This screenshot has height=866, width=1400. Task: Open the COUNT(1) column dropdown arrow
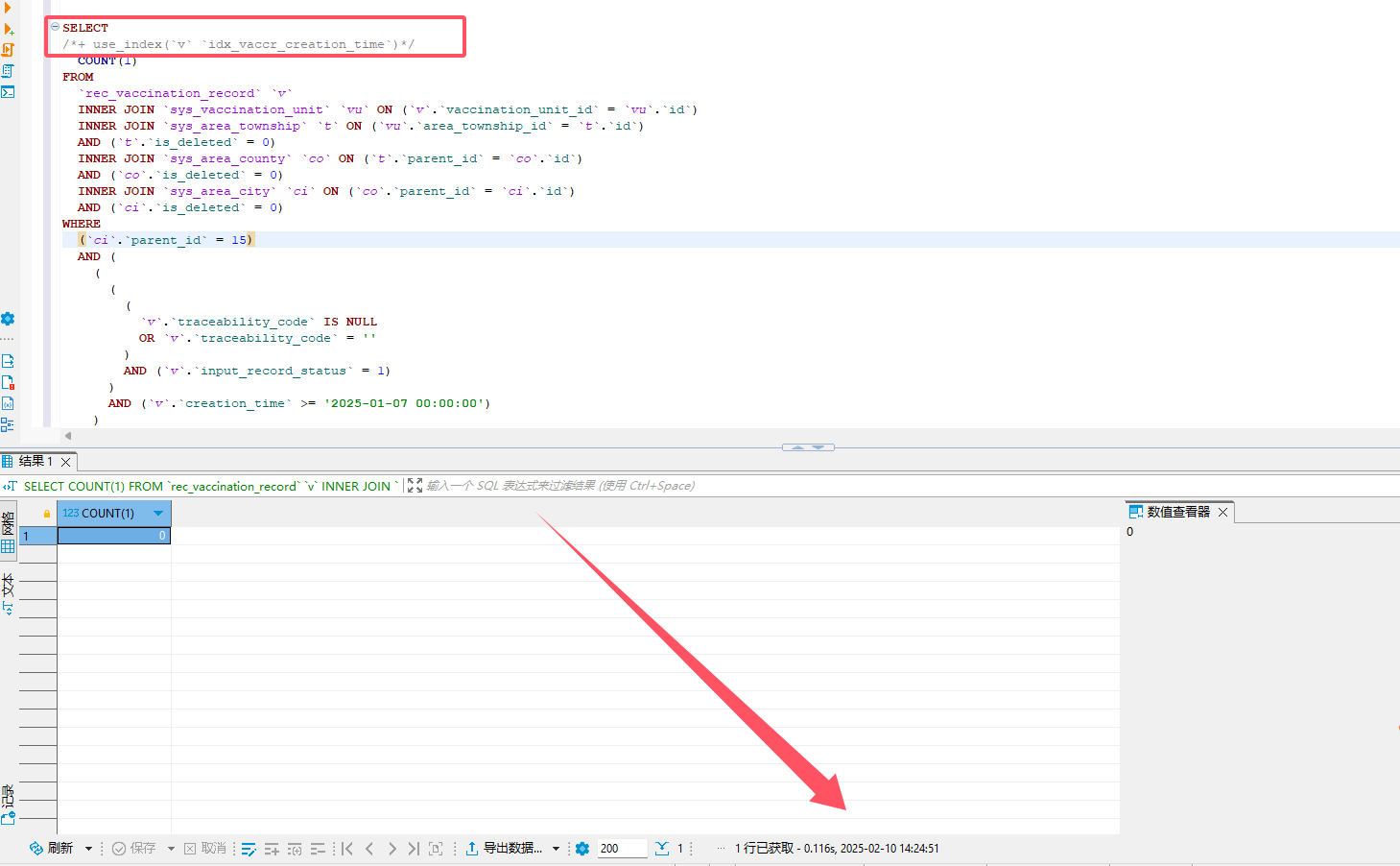158,514
